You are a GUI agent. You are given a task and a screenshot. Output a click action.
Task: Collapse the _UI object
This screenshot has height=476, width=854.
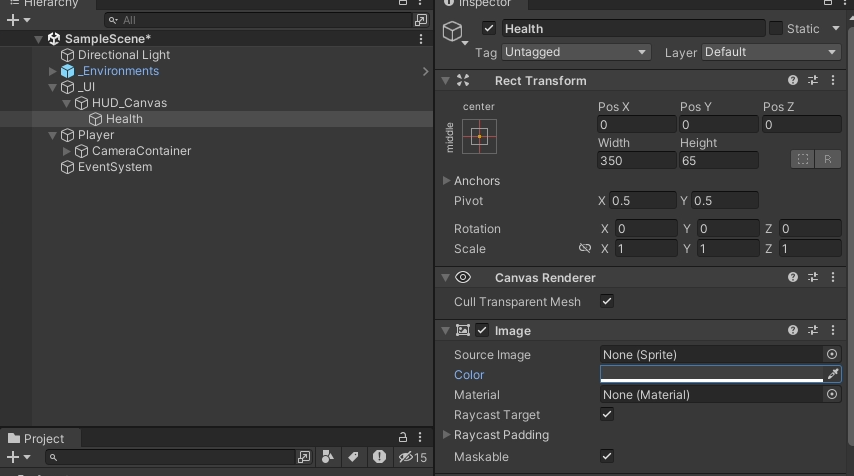tap(52, 87)
